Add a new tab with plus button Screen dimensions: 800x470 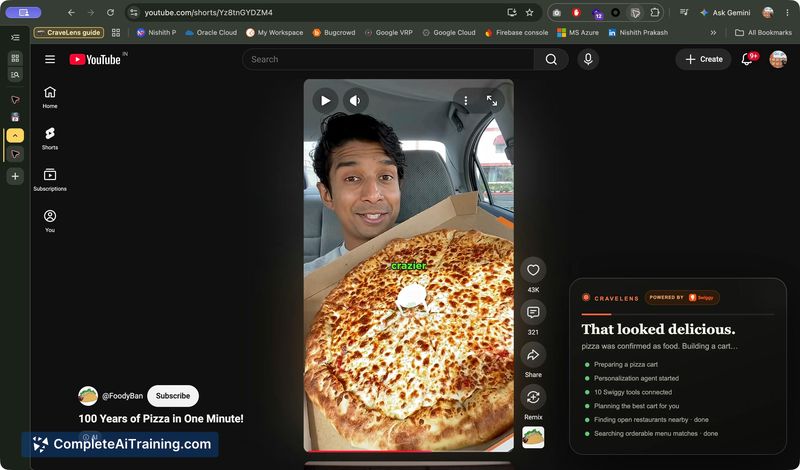(15, 176)
